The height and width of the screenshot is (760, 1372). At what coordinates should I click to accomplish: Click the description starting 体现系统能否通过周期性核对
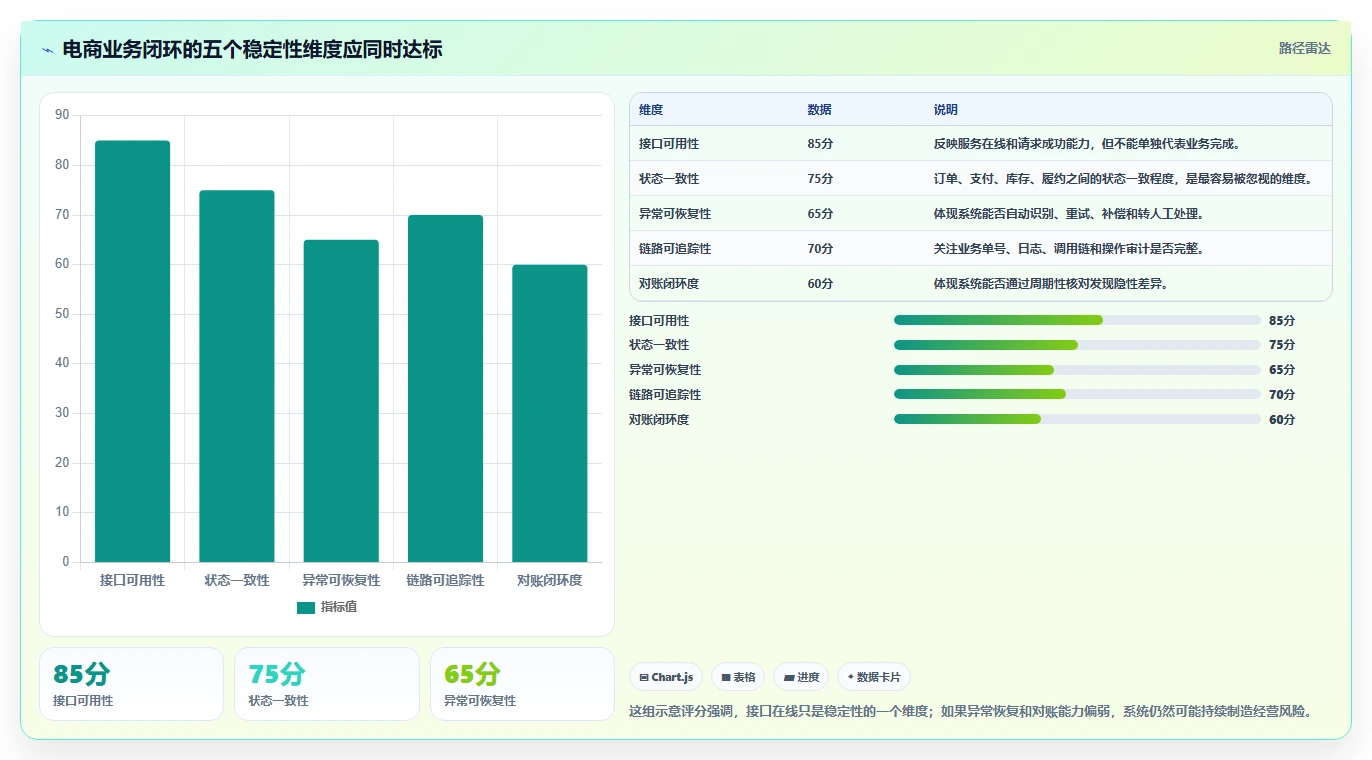(x=1051, y=284)
